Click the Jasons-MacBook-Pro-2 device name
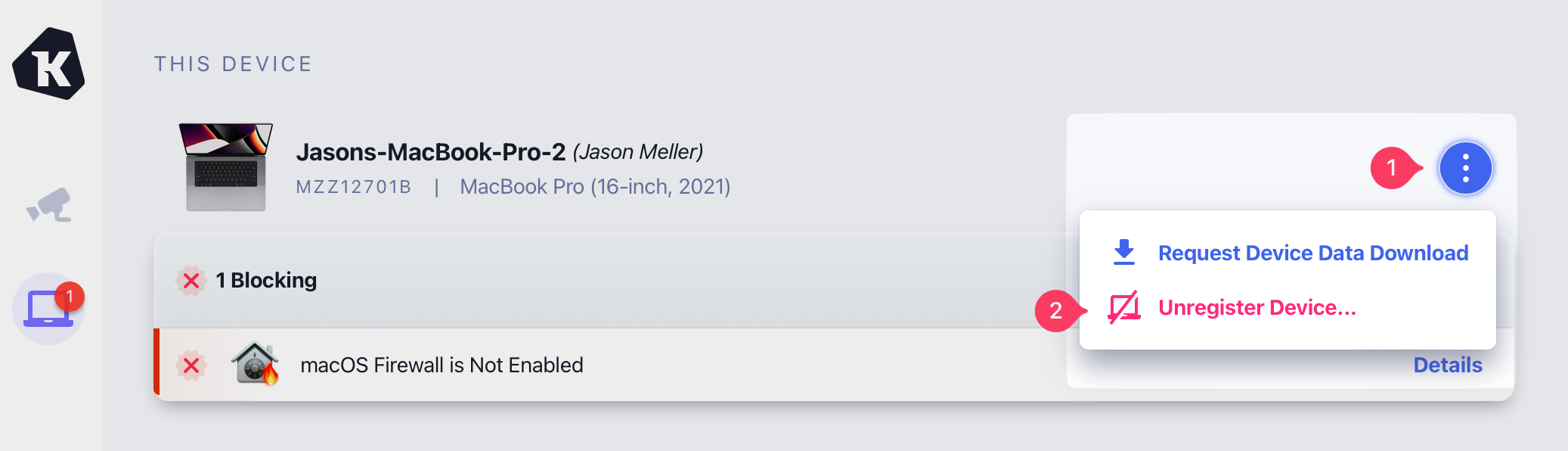 pyautogui.click(x=430, y=152)
